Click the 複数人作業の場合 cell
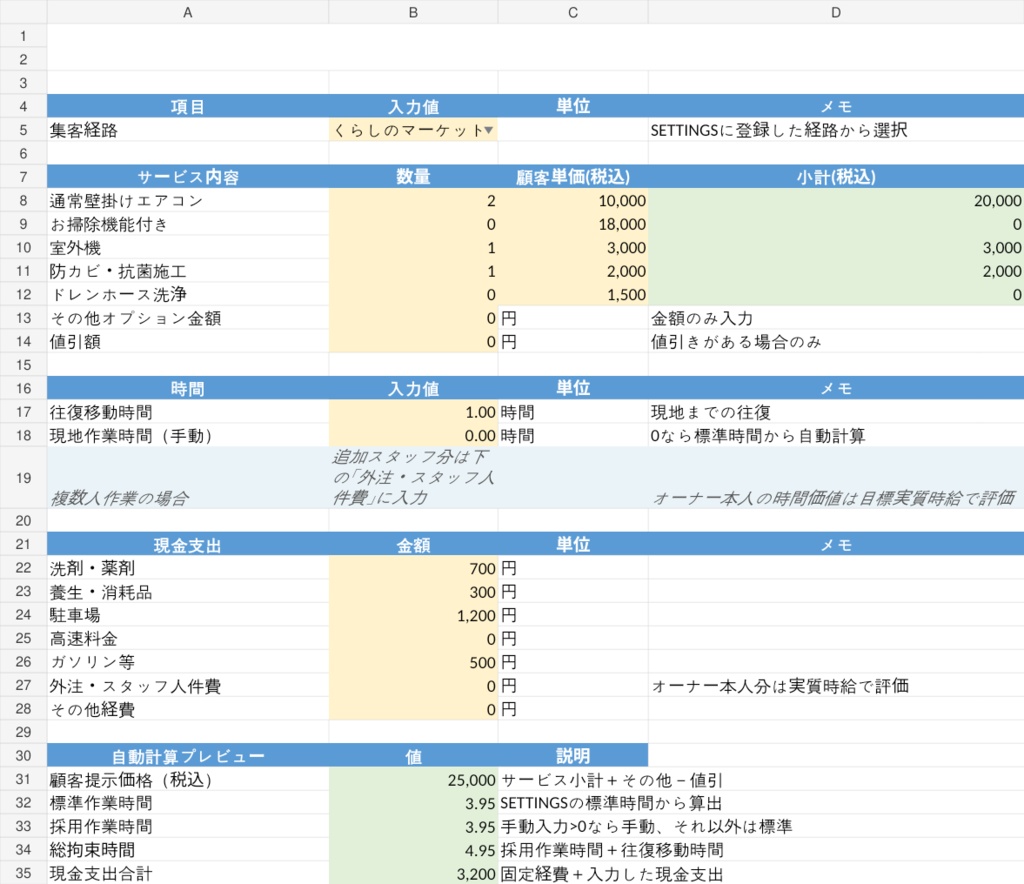The height and width of the screenshot is (884, 1024). pyautogui.click(x=187, y=478)
